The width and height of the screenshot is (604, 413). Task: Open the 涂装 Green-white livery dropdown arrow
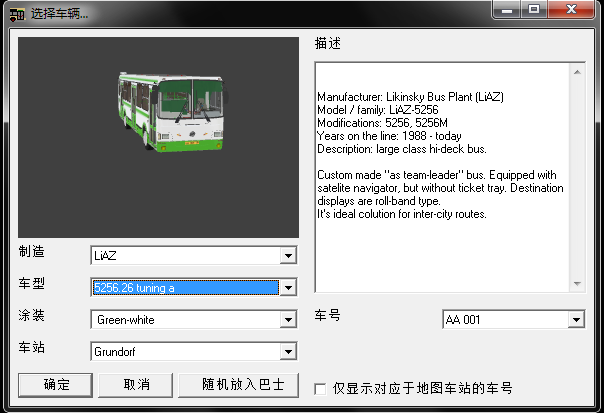click(x=288, y=319)
